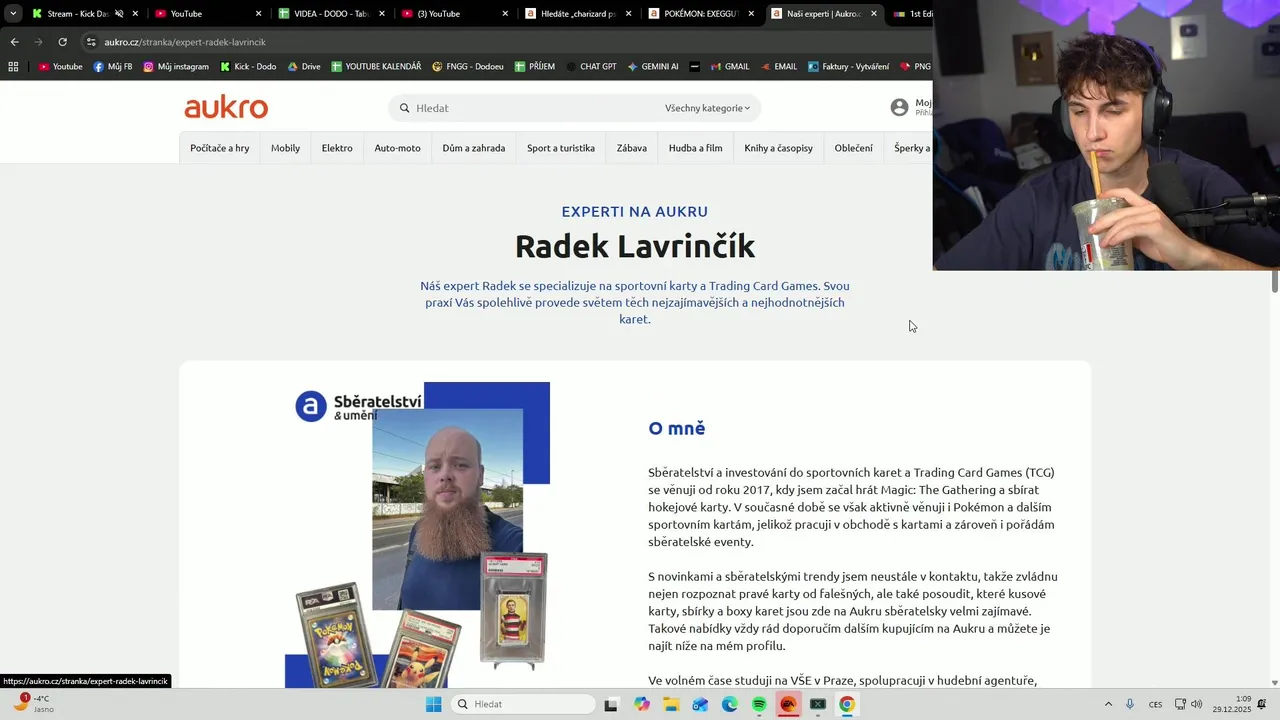This screenshot has height=720, width=1280.
Task: Reload the page with the refresh icon
Action: tap(62, 42)
